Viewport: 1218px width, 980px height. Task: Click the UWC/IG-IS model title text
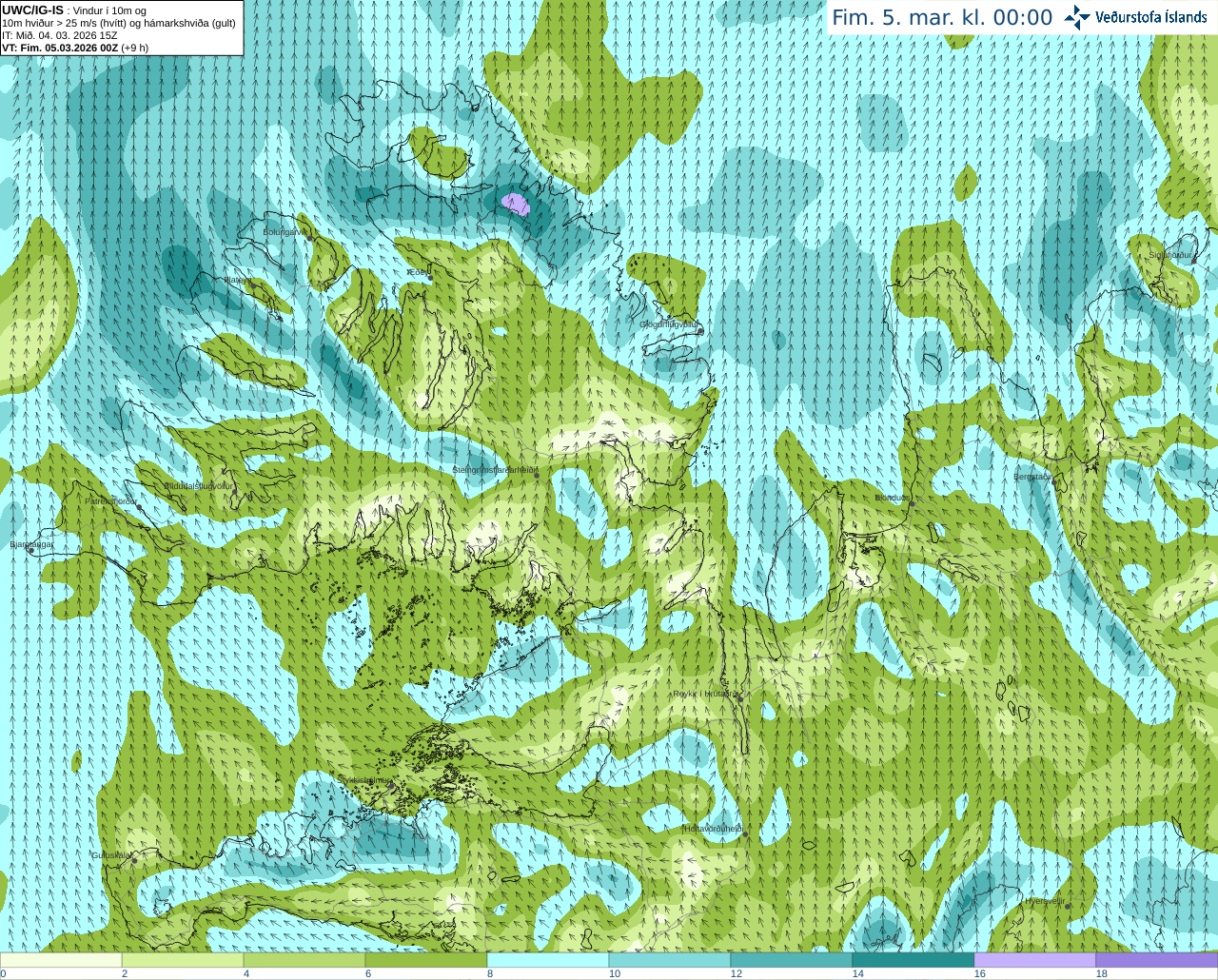32,10
